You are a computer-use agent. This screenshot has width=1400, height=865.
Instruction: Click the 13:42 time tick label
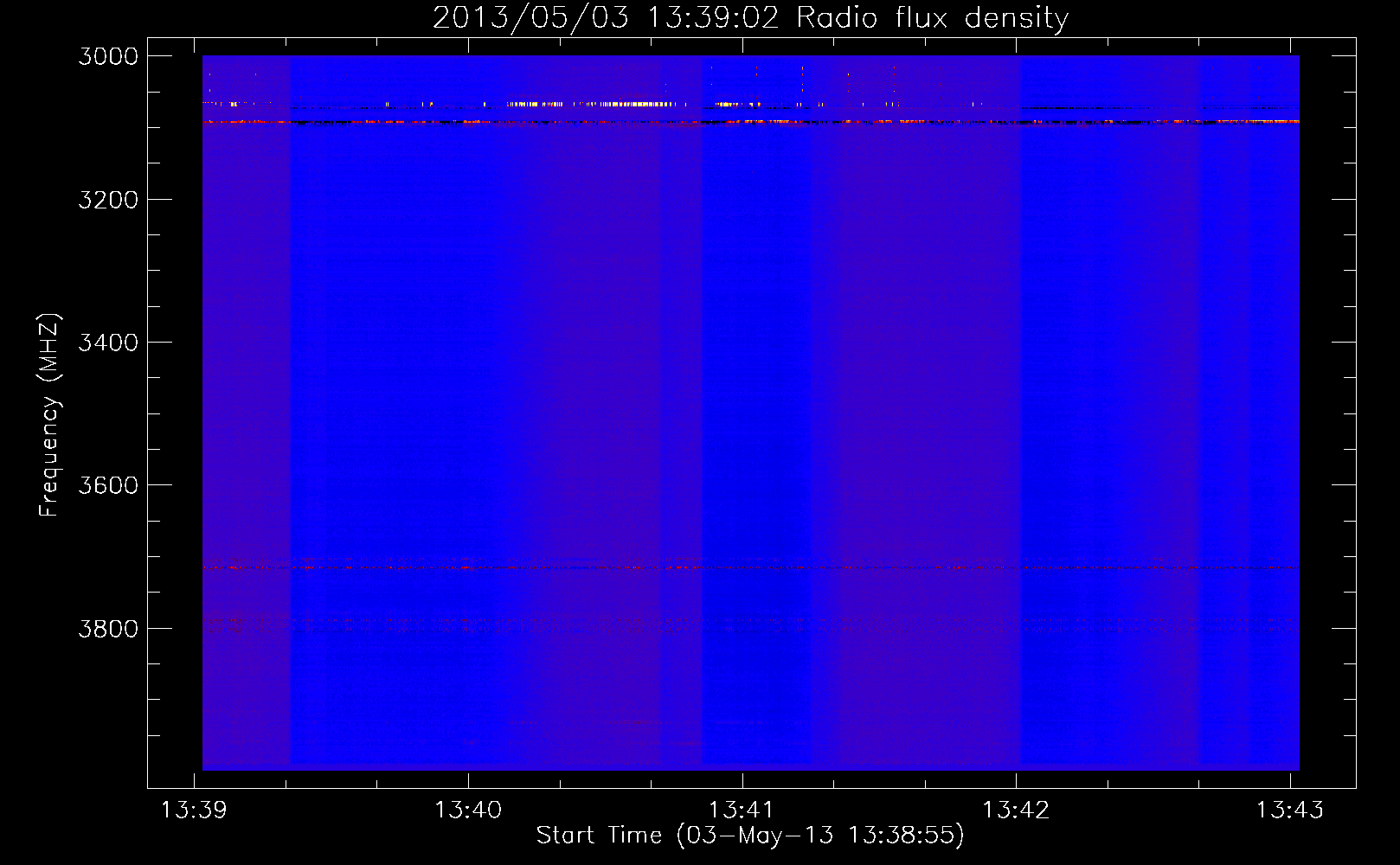point(1016,810)
